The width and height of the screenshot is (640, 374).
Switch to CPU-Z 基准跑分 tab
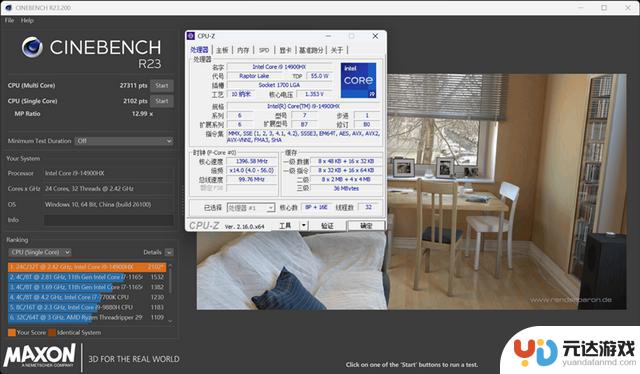[x=311, y=50]
